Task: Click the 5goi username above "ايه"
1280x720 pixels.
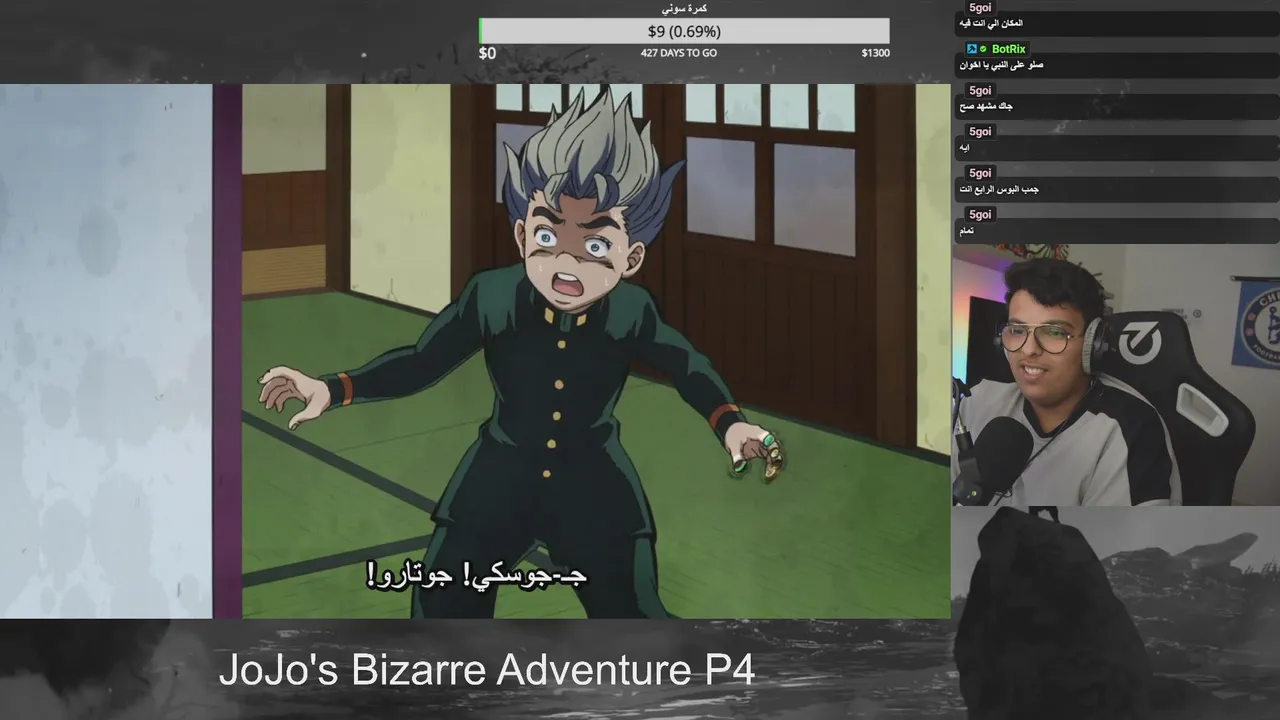Action: (980, 132)
